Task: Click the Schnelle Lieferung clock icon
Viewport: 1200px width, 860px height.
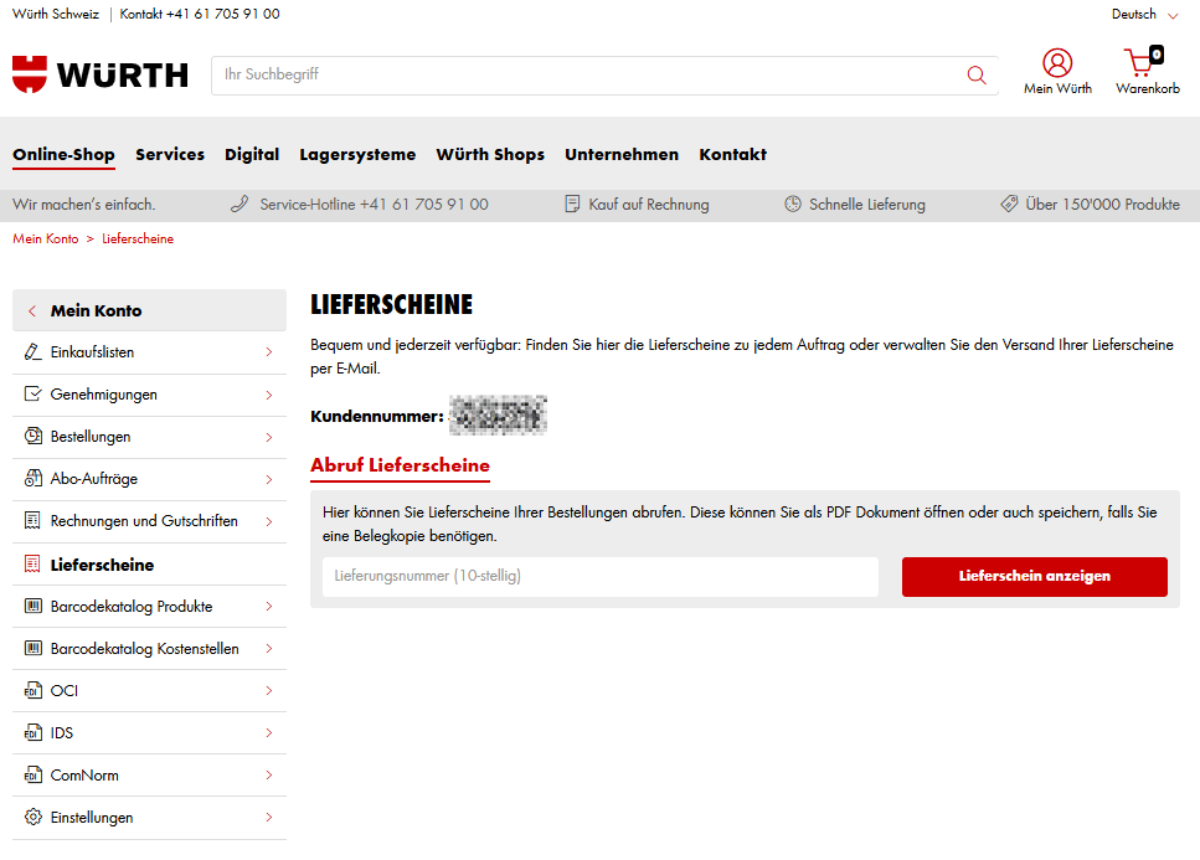Action: (793, 204)
